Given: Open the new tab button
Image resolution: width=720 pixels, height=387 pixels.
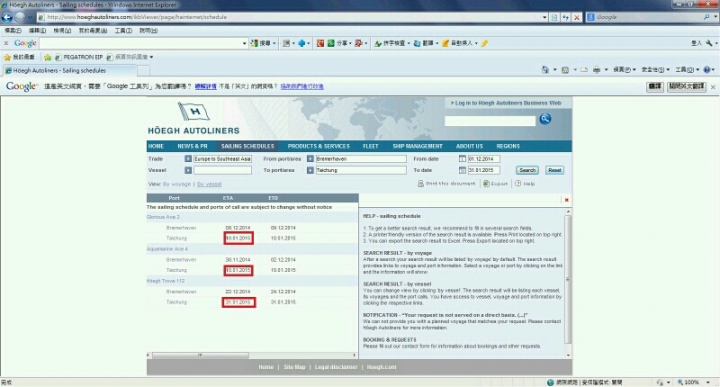Looking at the screenshot, I should 144,70.
